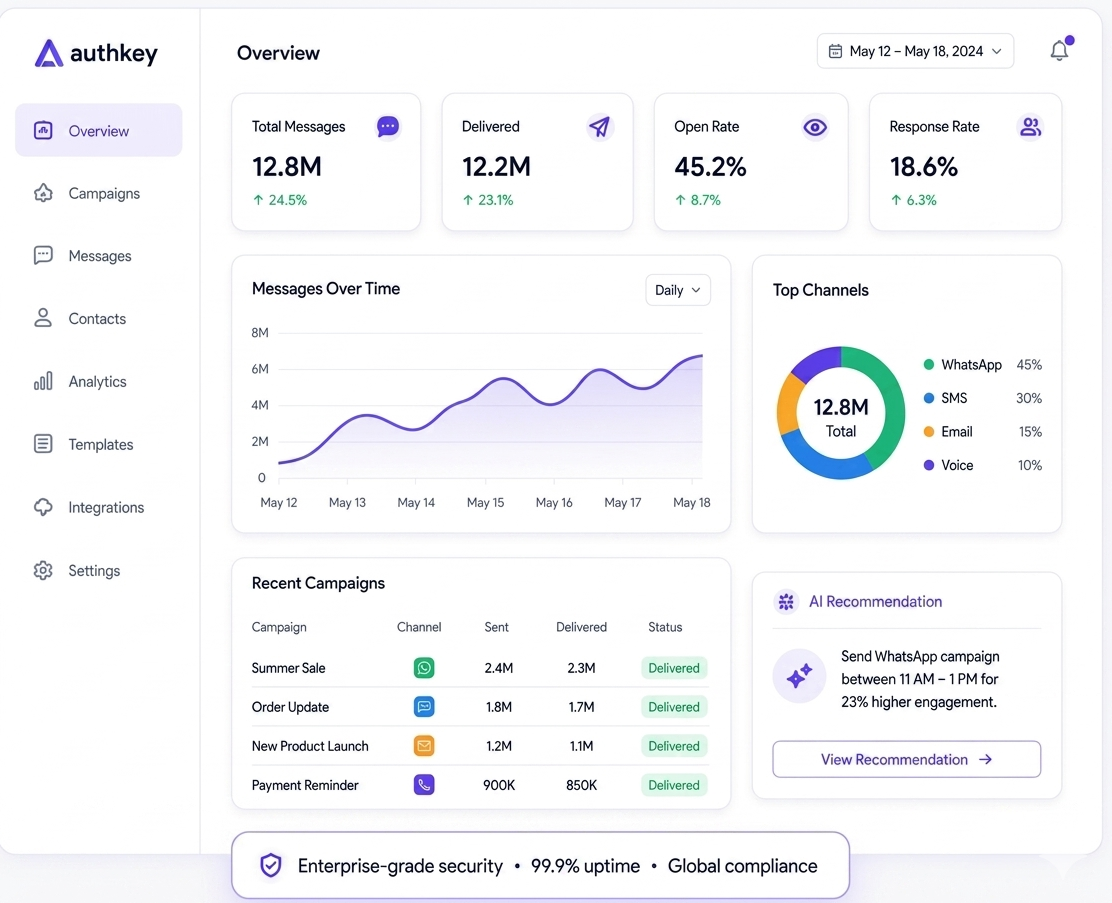Click the orange Email legend dot
The height and width of the screenshot is (903, 1112).
tap(928, 431)
